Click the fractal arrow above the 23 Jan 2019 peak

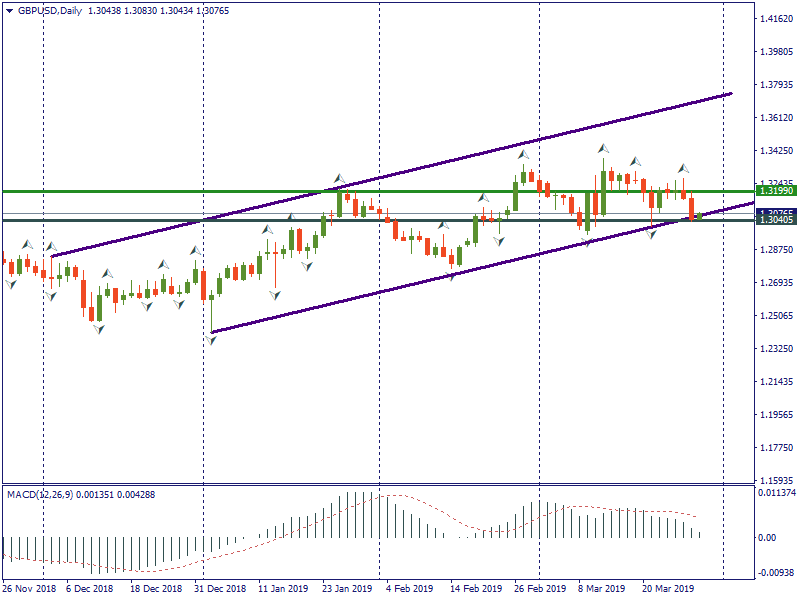point(339,179)
